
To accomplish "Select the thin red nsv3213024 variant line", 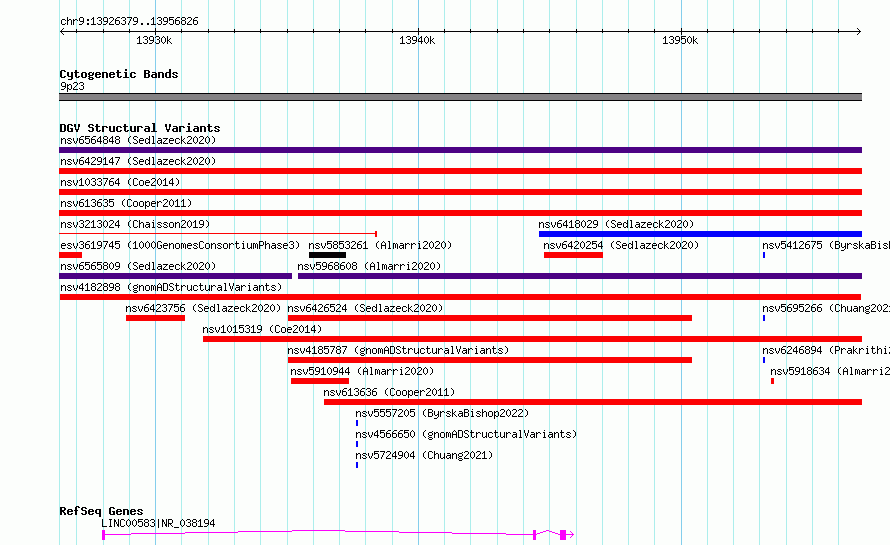I will (x=218, y=234).
